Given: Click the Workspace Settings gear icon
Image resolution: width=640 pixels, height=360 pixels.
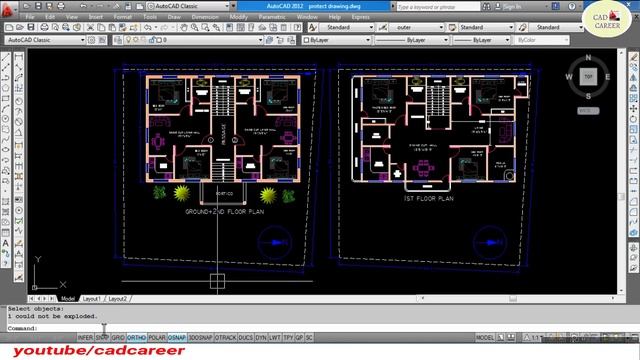Looking at the screenshot, I should tap(91, 40).
